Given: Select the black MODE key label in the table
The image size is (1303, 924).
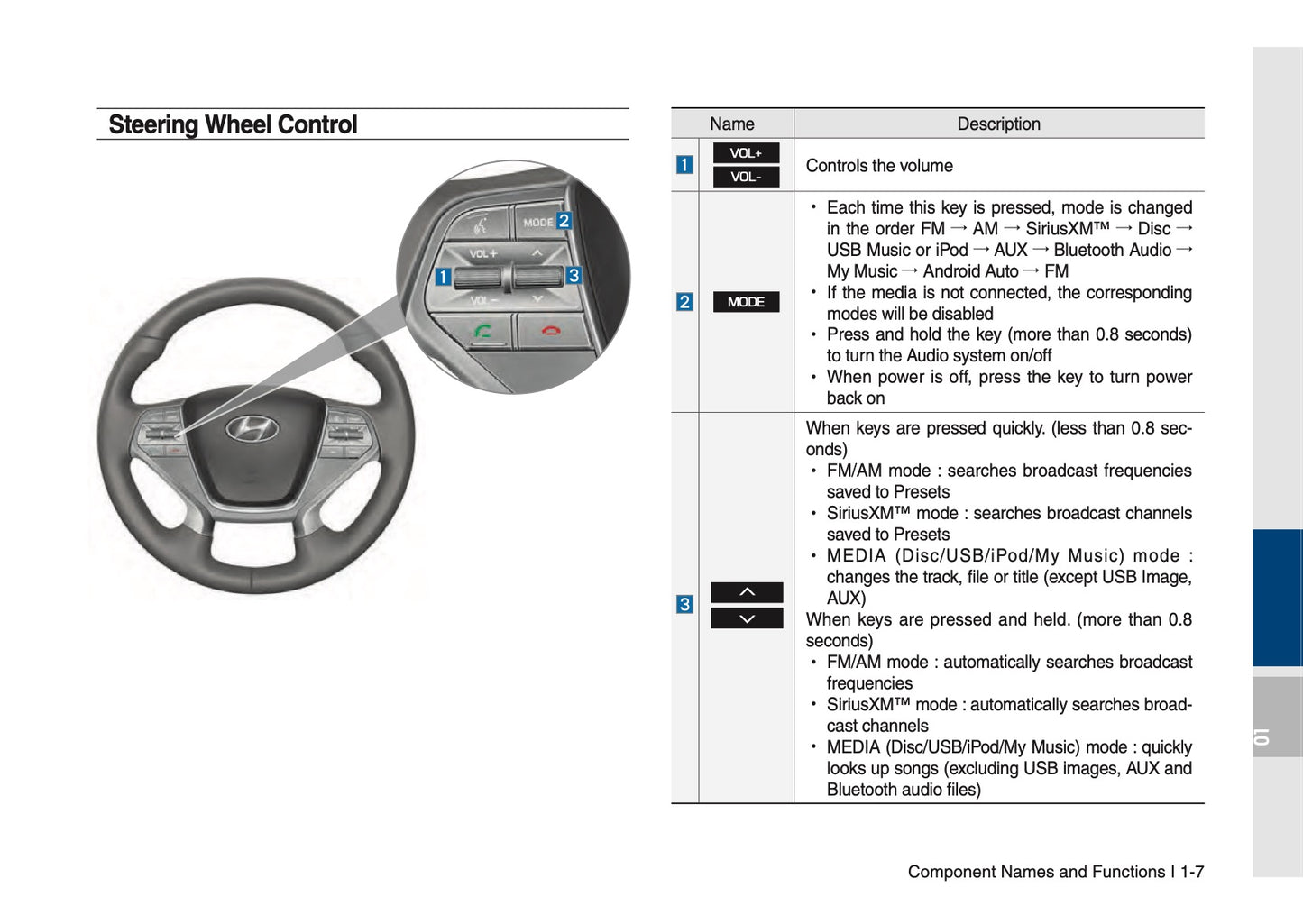Looking at the screenshot, I should [746, 302].
